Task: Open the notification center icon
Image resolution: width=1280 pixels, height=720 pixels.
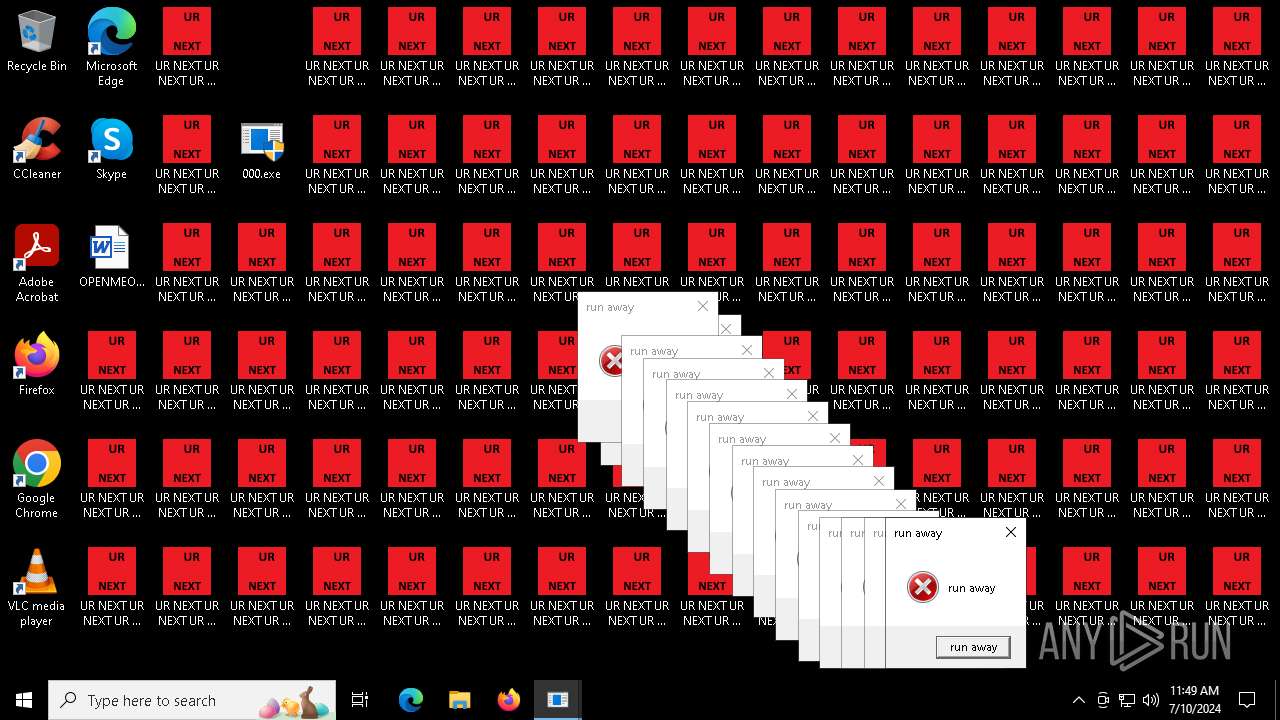Action: (1247, 700)
